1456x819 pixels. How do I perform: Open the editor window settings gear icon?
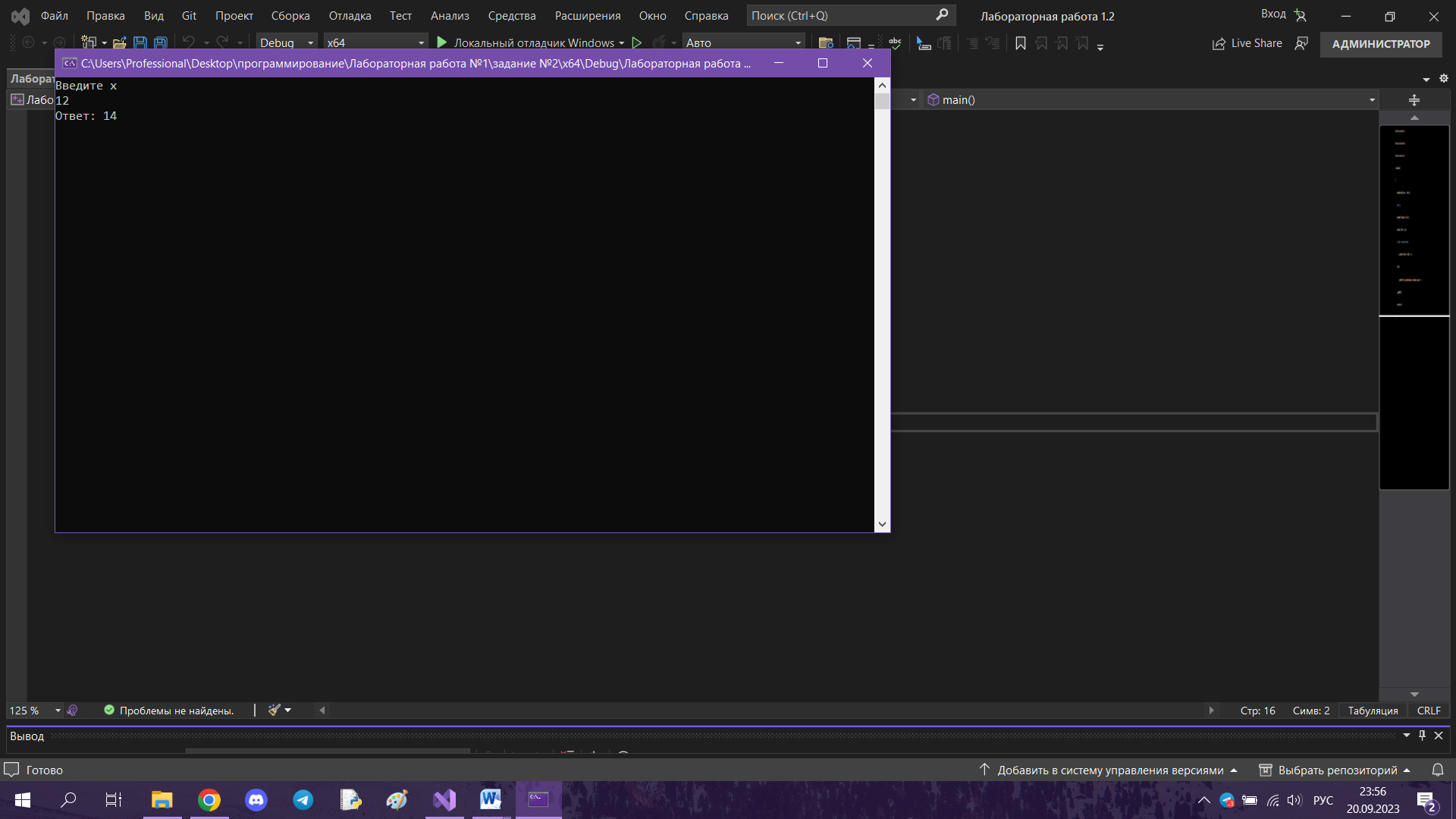[x=1444, y=78]
